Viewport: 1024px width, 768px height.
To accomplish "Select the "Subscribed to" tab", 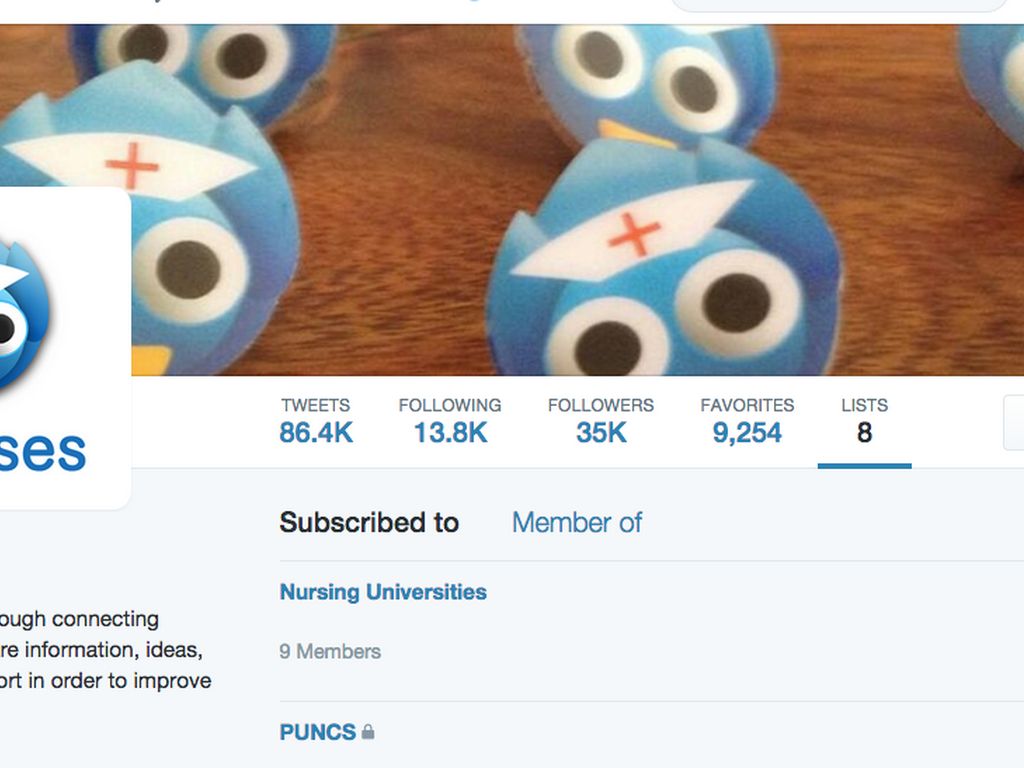I will coord(369,522).
